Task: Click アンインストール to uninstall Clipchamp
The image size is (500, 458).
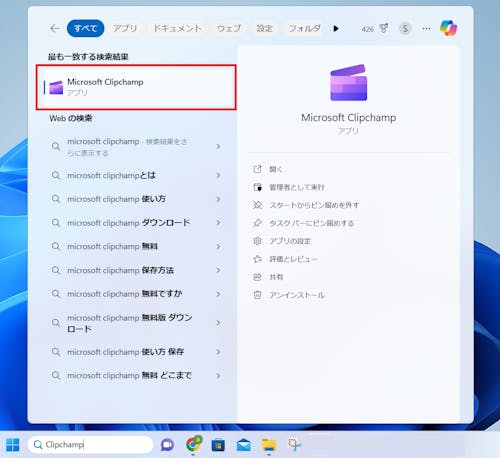Action: 297,295
